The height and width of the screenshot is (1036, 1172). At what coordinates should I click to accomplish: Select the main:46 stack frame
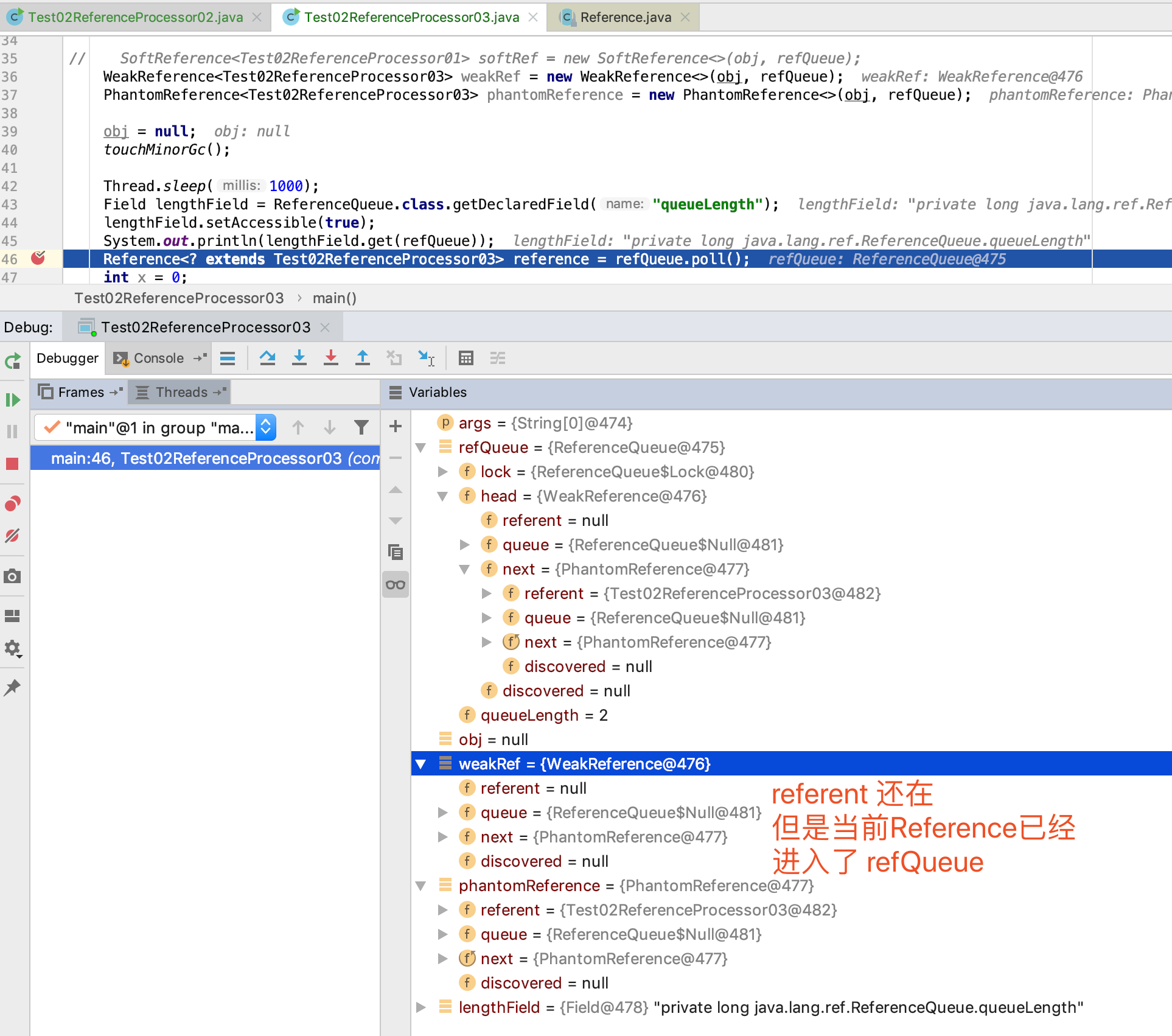click(x=207, y=458)
